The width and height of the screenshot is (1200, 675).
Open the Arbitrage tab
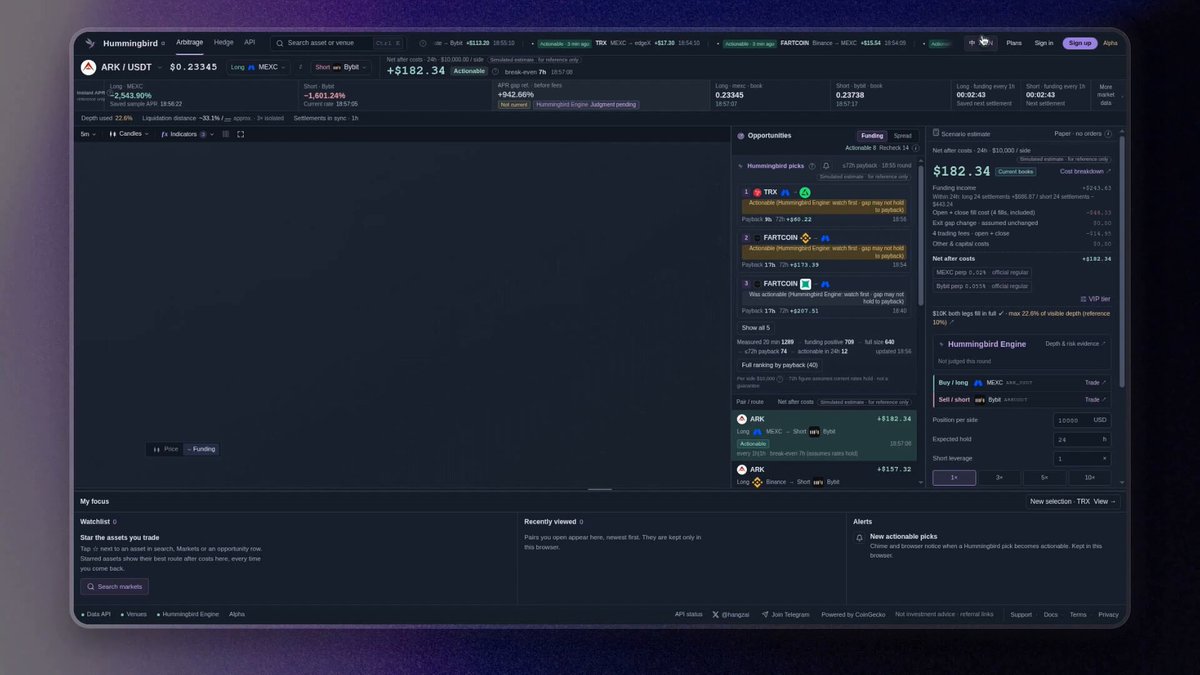point(190,42)
